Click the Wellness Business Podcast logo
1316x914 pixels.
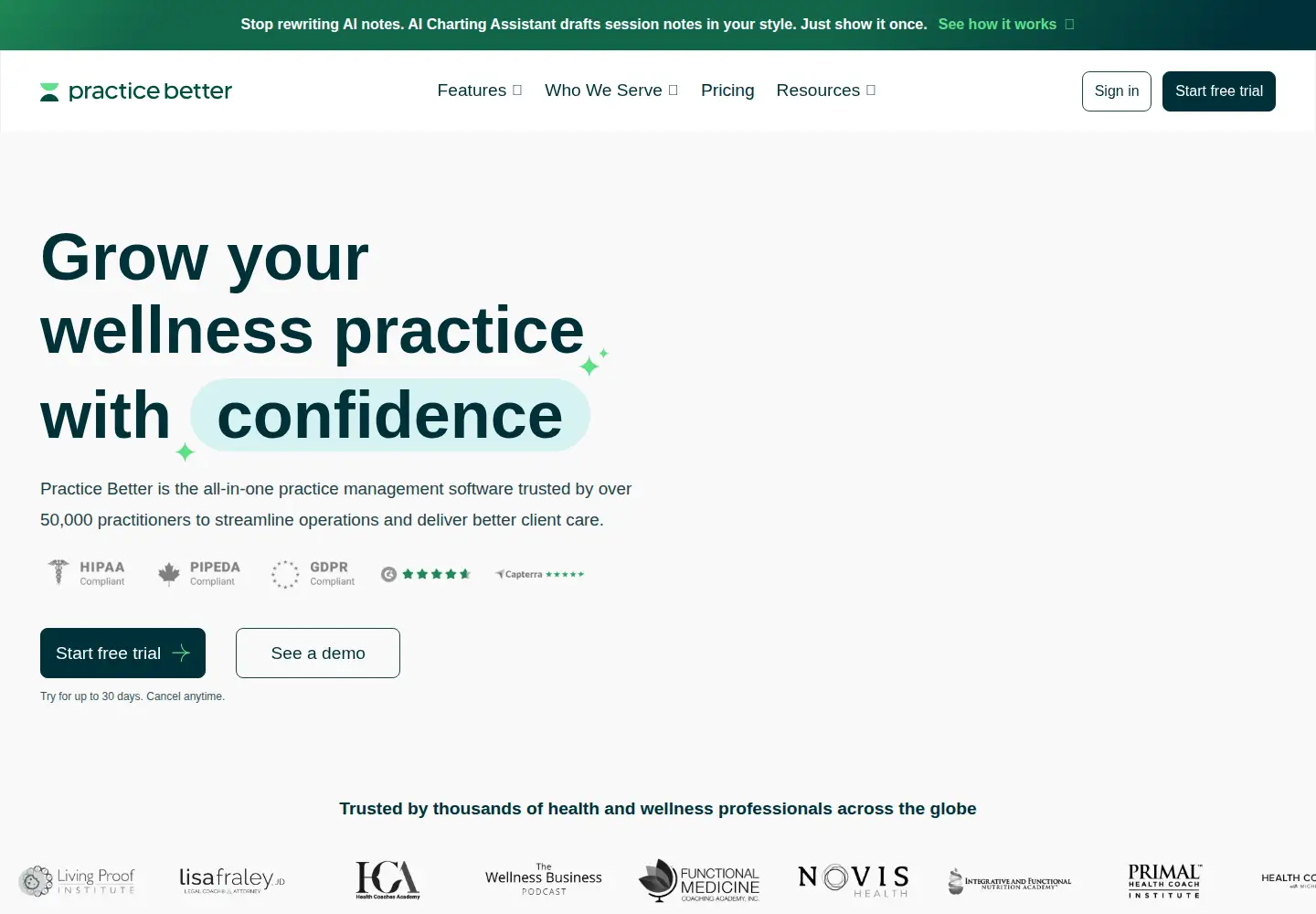pos(544,879)
